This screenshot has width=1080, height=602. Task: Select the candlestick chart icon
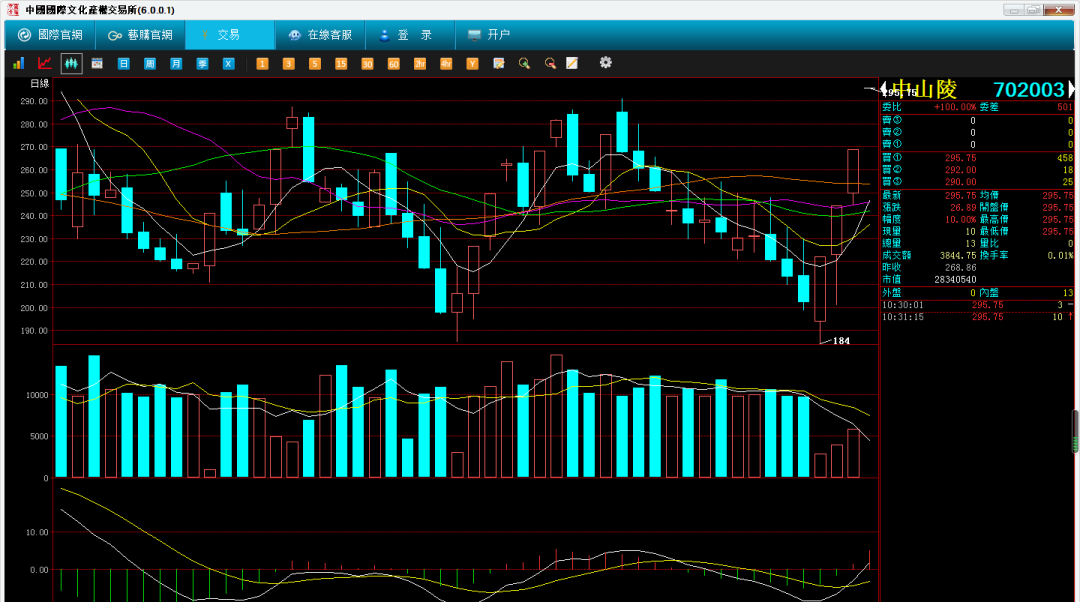pos(71,63)
